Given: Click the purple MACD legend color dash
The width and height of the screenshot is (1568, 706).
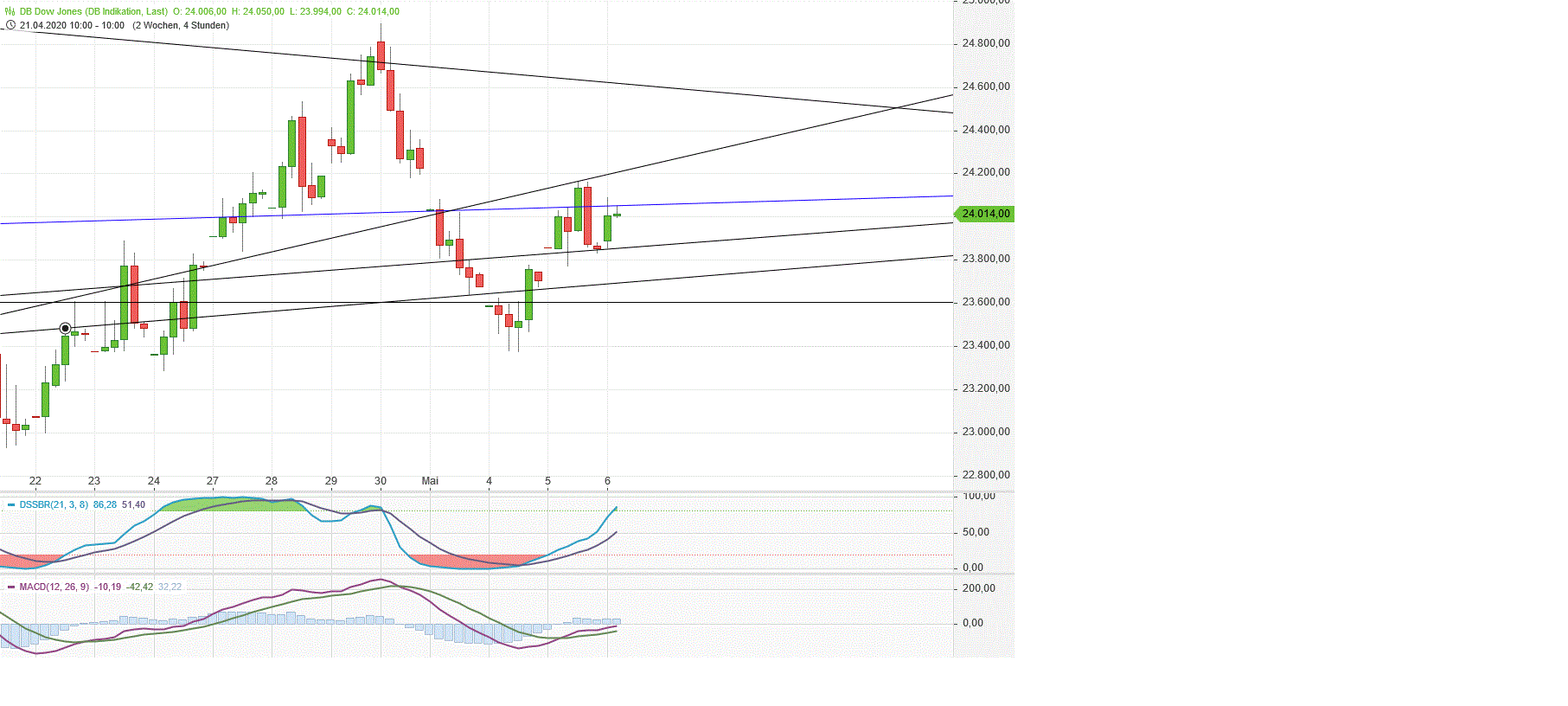Looking at the screenshot, I should [11, 587].
